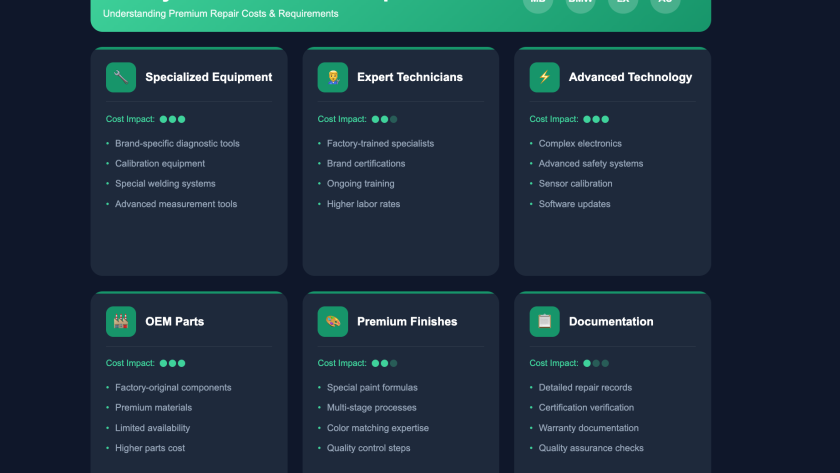Viewport: 840px width, 473px height.
Task: Click 'Sensor calibration' list item
Action: click(x=575, y=184)
